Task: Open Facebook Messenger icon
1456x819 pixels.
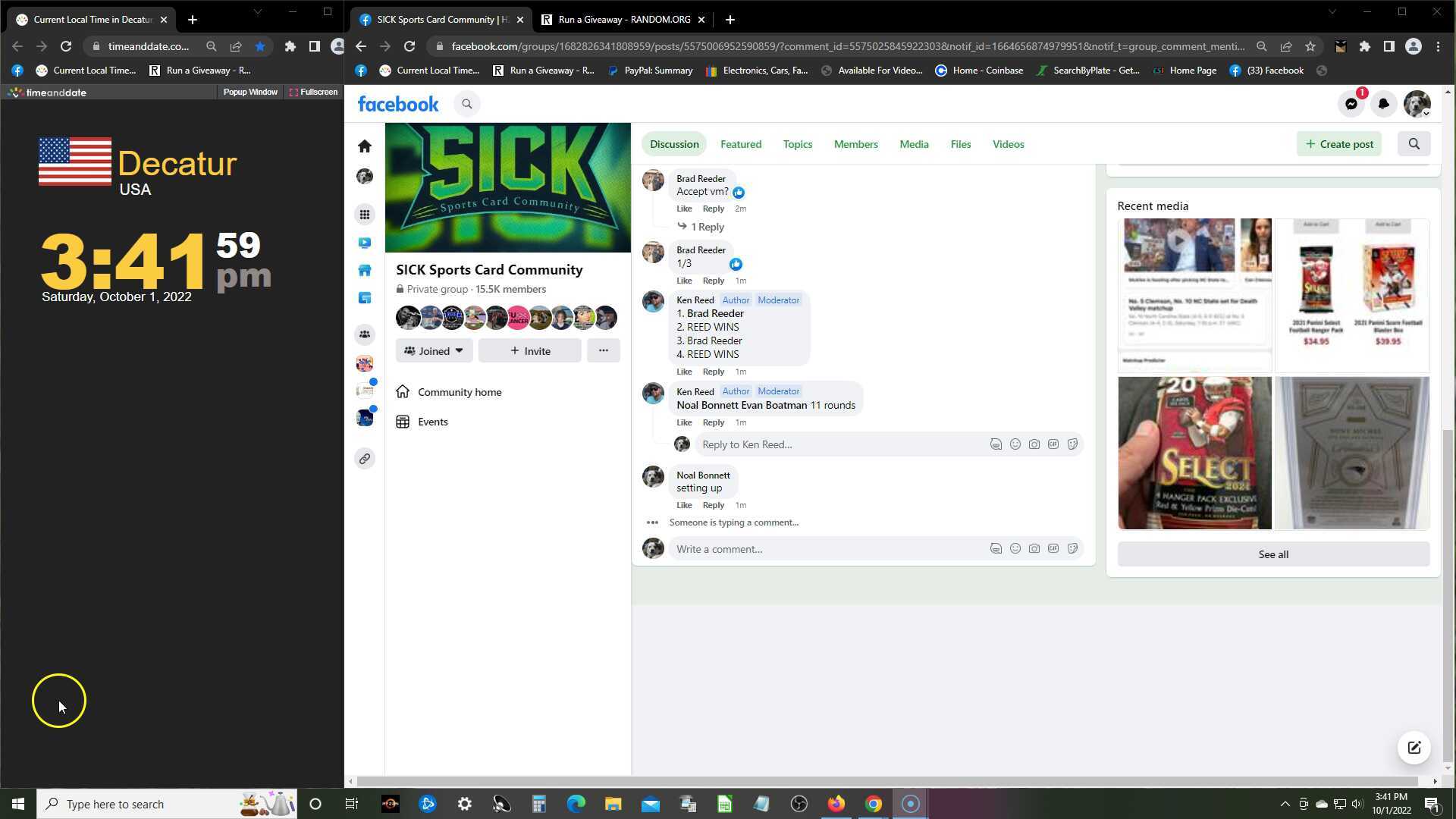Action: 1351,105
